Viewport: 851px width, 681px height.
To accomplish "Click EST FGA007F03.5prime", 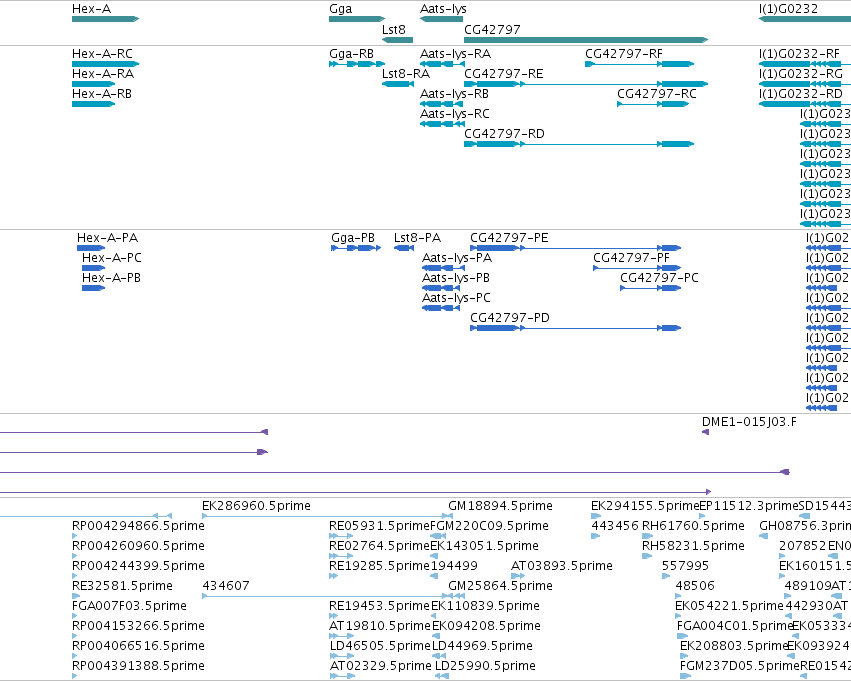I will tap(75, 616).
